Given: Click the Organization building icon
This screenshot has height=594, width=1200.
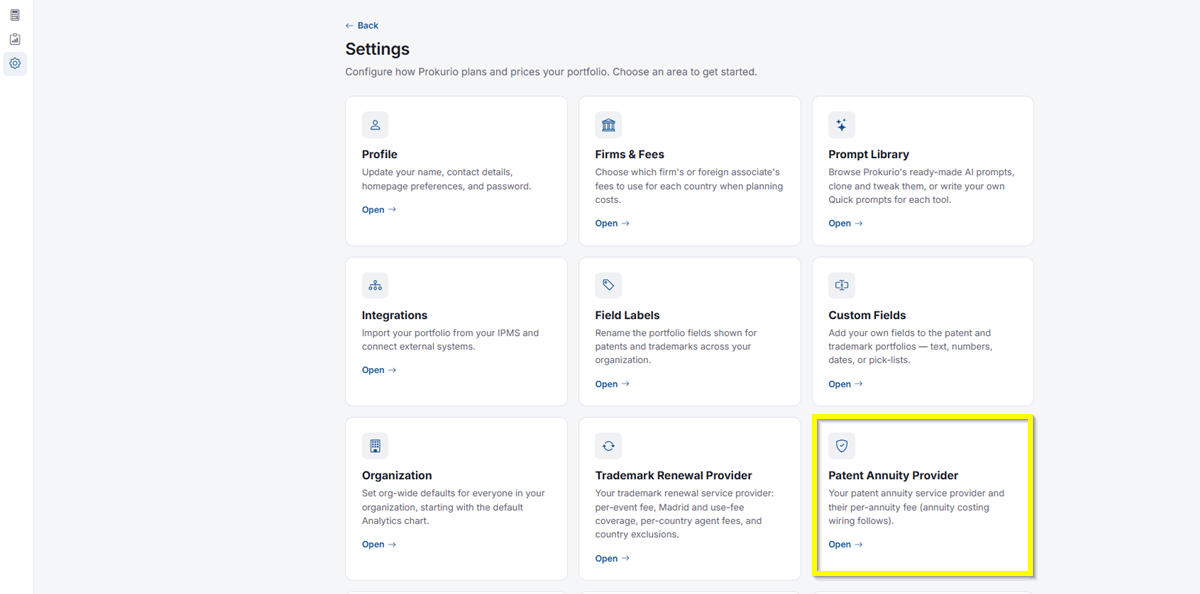Looking at the screenshot, I should (x=375, y=446).
